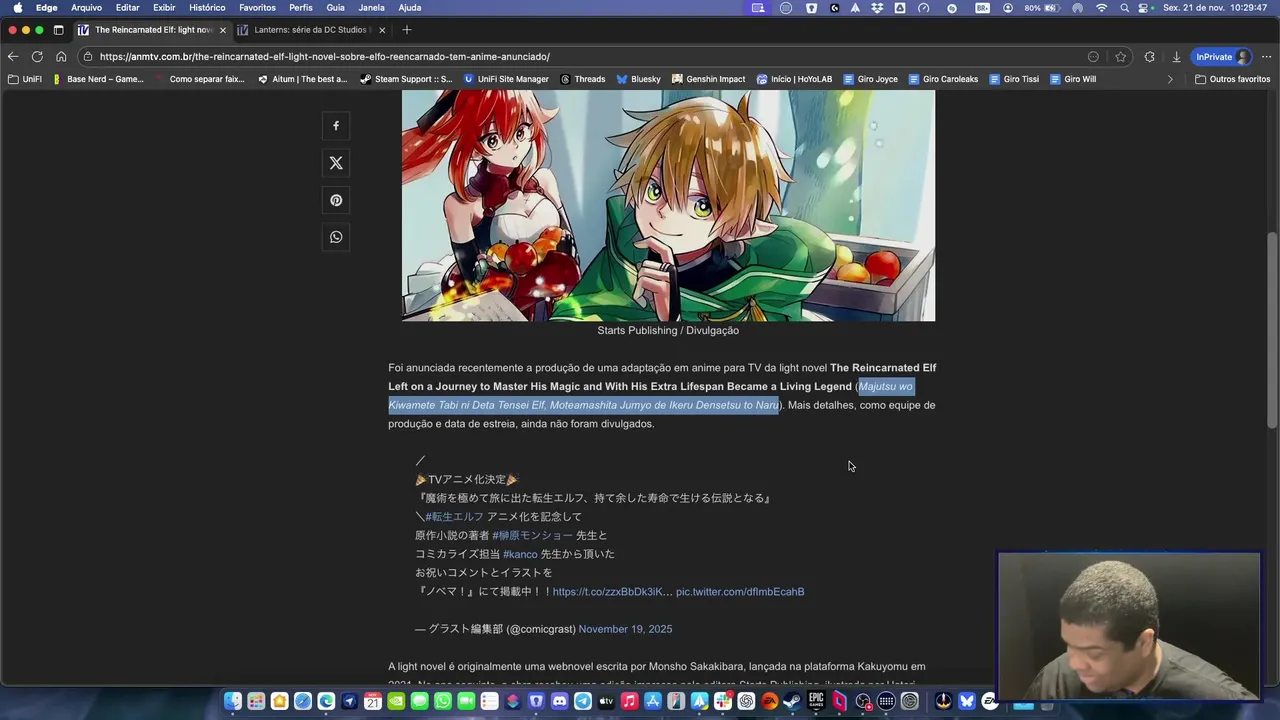Share article on Pinterest

pos(336,200)
